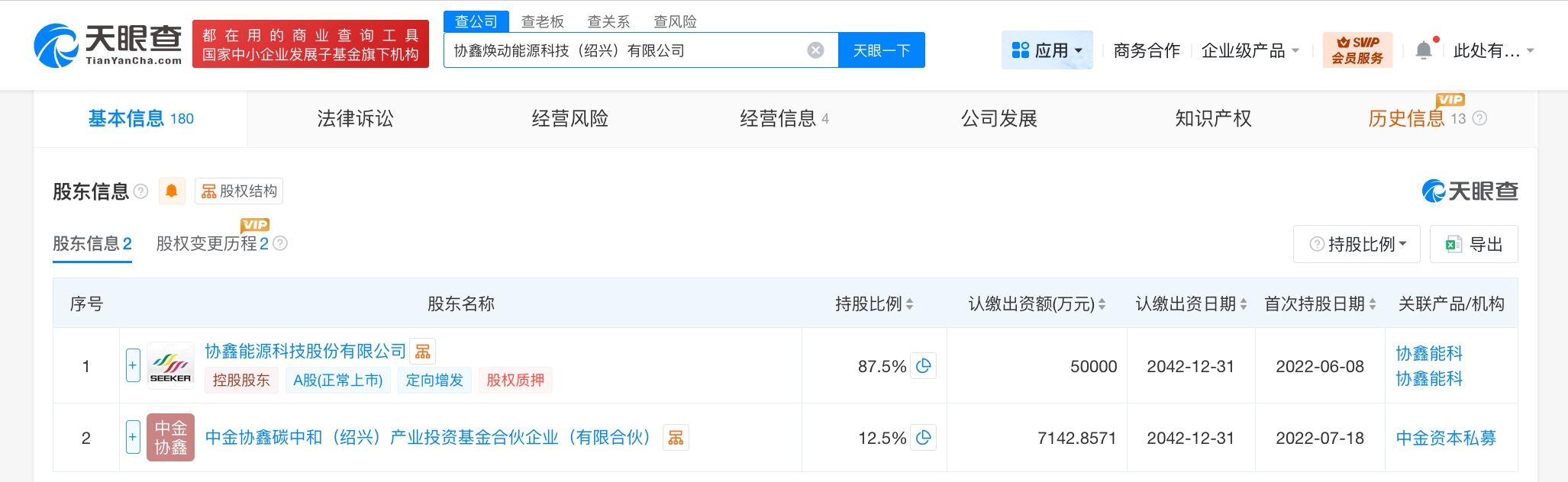The width and height of the screenshot is (1568, 482).
Task: Sort by 认缴出资额 column
Action: (x=1102, y=304)
